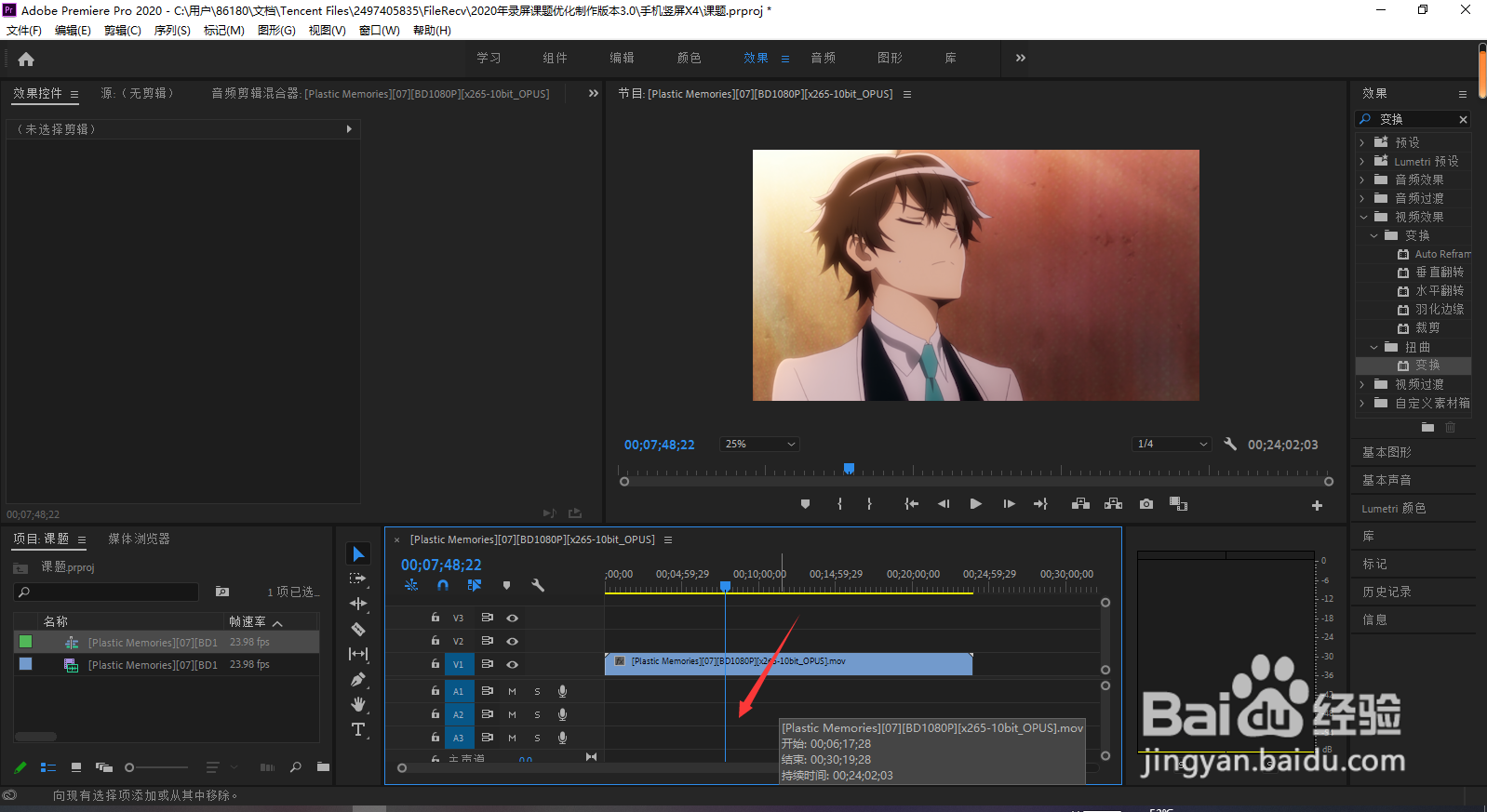Step forward one frame
The width and height of the screenshot is (1487, 812).
pyautogui.click(x=1009, y=504)
